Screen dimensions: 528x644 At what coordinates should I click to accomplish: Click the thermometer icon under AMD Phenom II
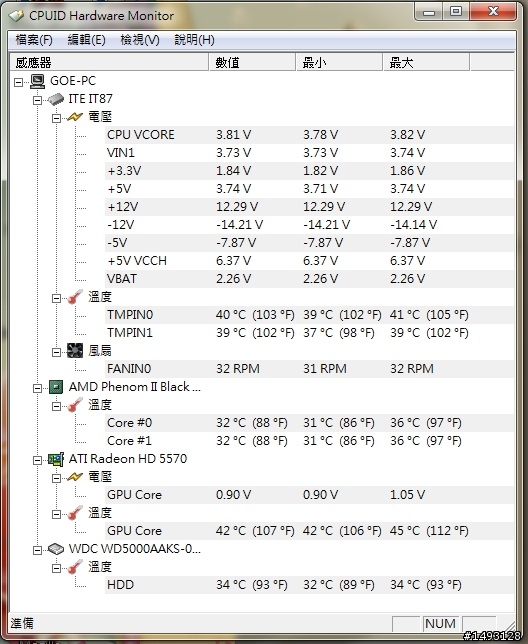pos(75,405)
